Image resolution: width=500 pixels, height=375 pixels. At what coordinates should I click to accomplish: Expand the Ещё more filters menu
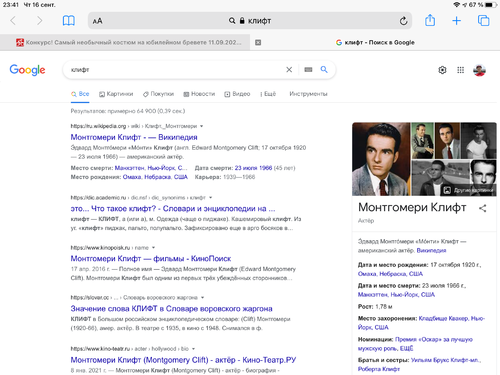pyautogui.click(x=268, y=94)
